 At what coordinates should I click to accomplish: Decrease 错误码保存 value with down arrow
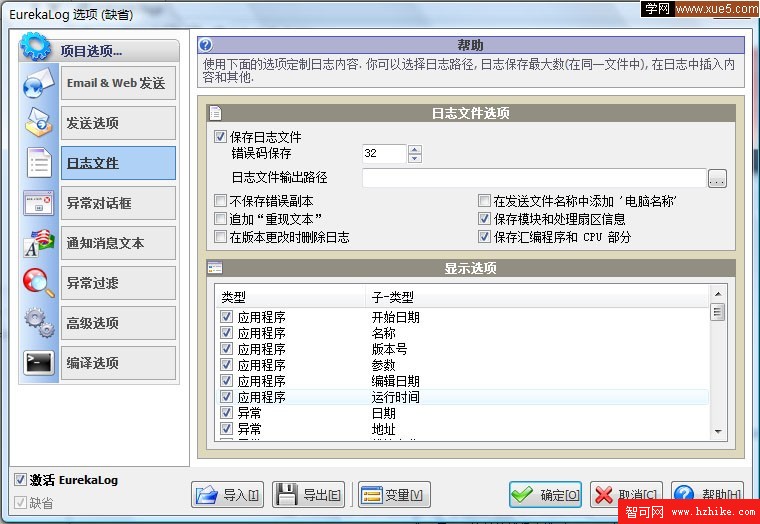coord(415,158)
